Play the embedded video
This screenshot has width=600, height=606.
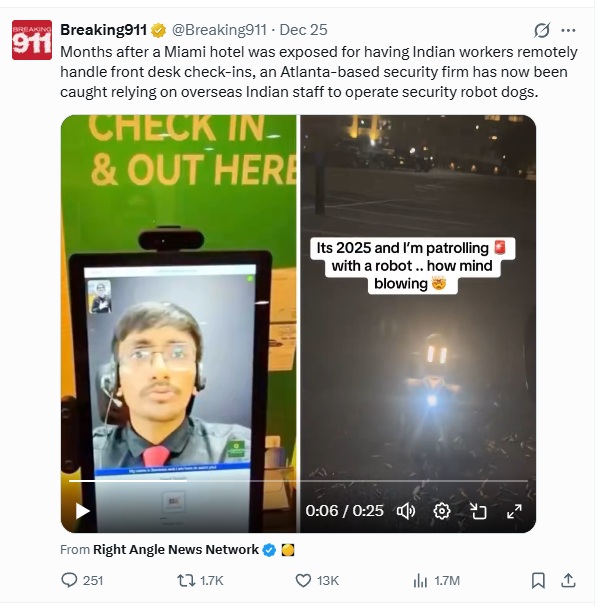pyautogui.click(x=82, y=511)
